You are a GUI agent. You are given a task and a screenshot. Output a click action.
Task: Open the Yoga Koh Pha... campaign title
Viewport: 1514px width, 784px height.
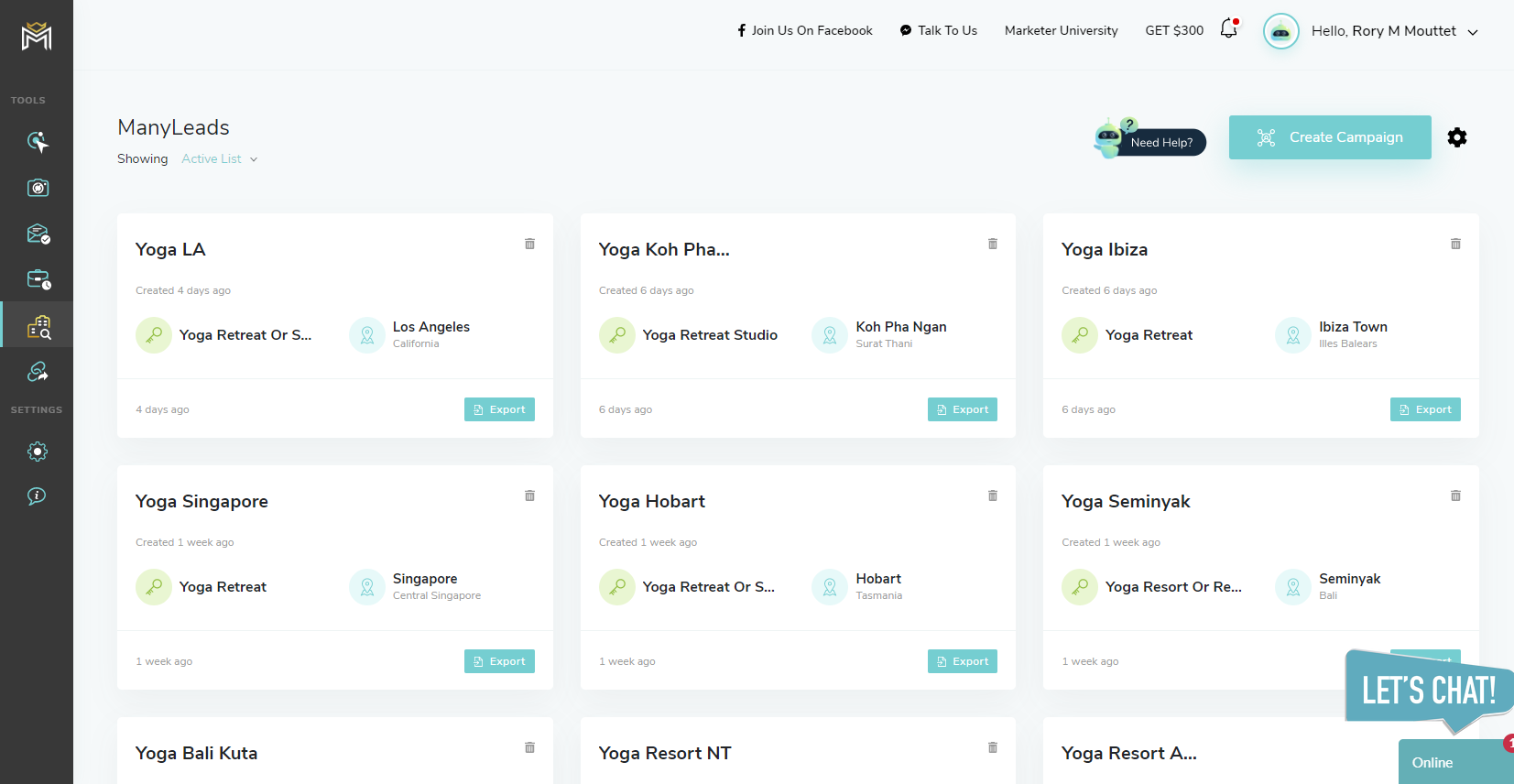click(x=664, y=249)
